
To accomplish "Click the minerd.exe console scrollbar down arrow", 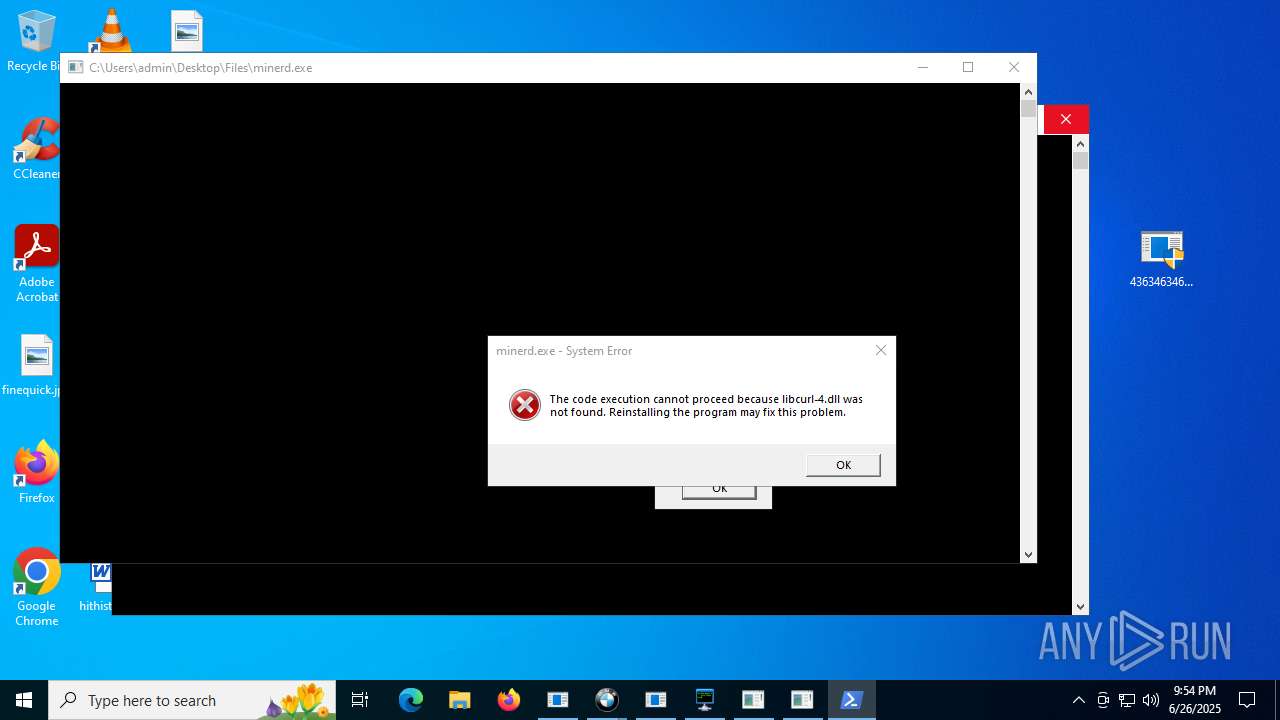I will (1028, 555).
